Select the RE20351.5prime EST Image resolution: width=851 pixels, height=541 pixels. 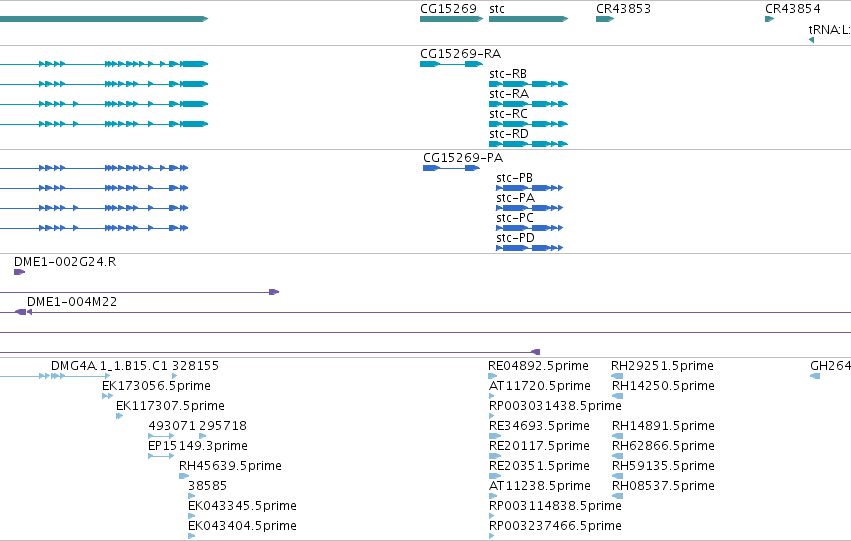pyautogui.click(x=494, y=476)
